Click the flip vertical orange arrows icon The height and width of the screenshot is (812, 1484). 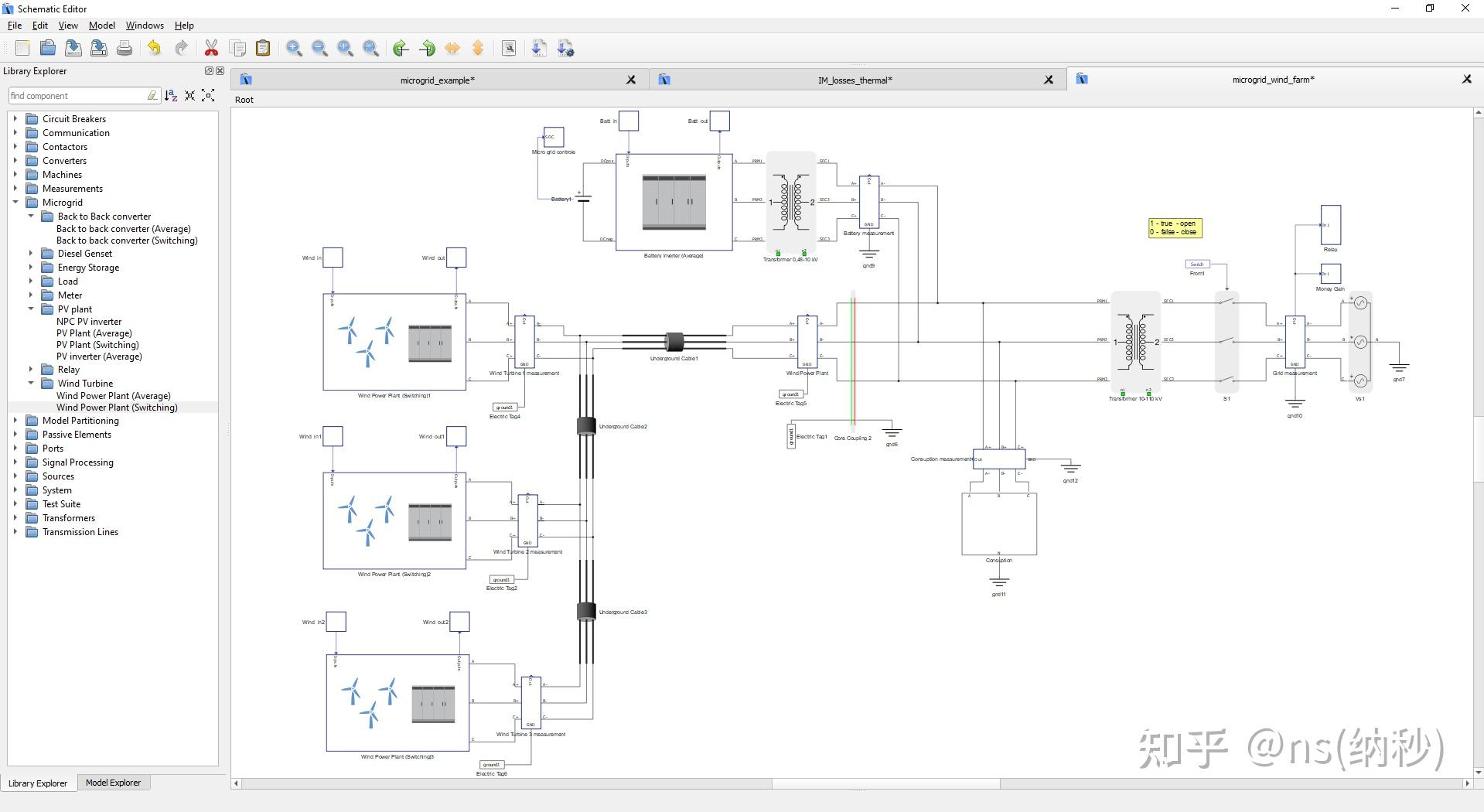[478, 49]
